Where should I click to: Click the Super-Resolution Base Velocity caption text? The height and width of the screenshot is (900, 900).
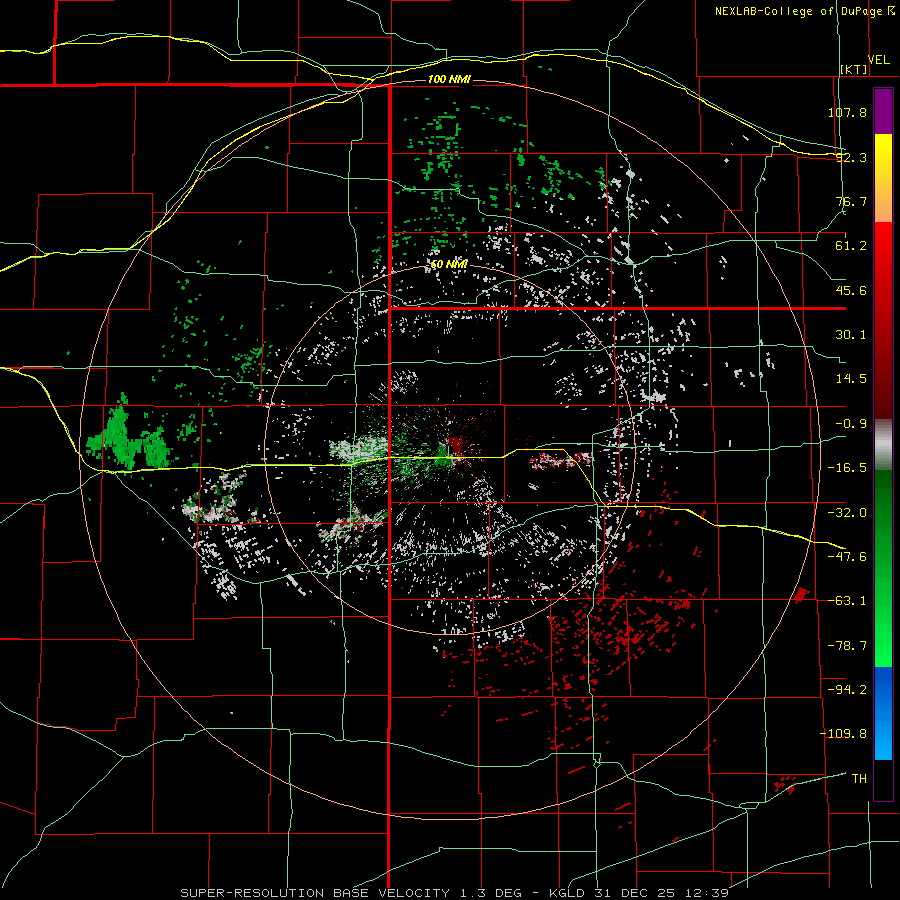pos(455,893)
